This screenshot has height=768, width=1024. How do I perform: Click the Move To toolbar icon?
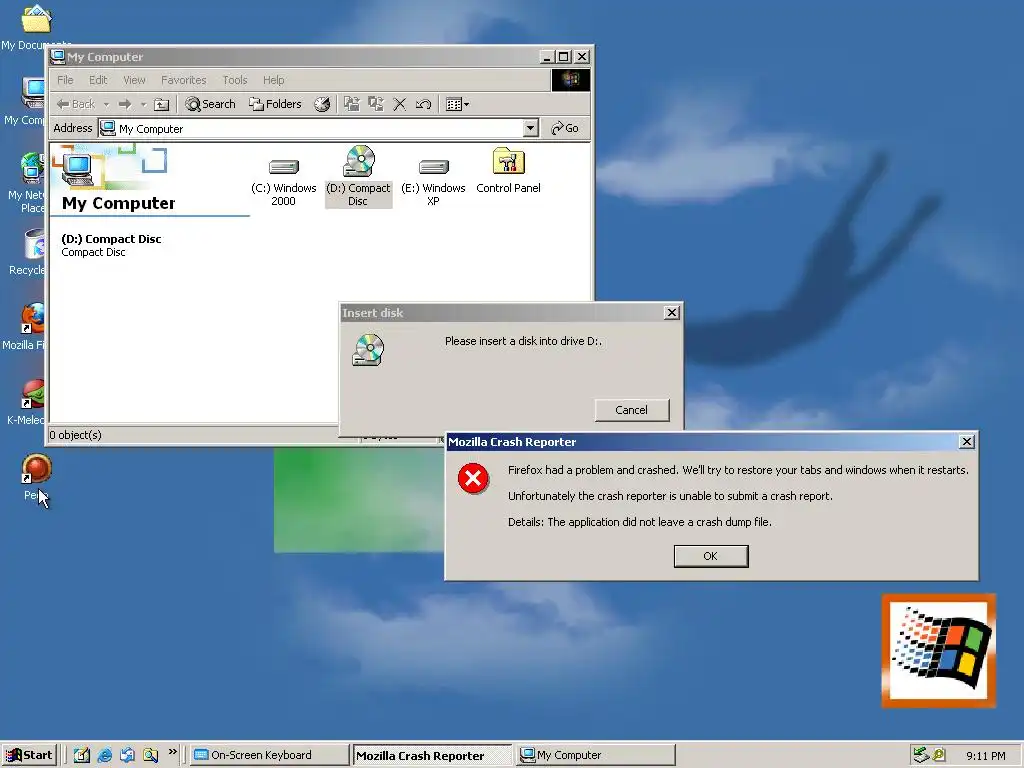351,104
